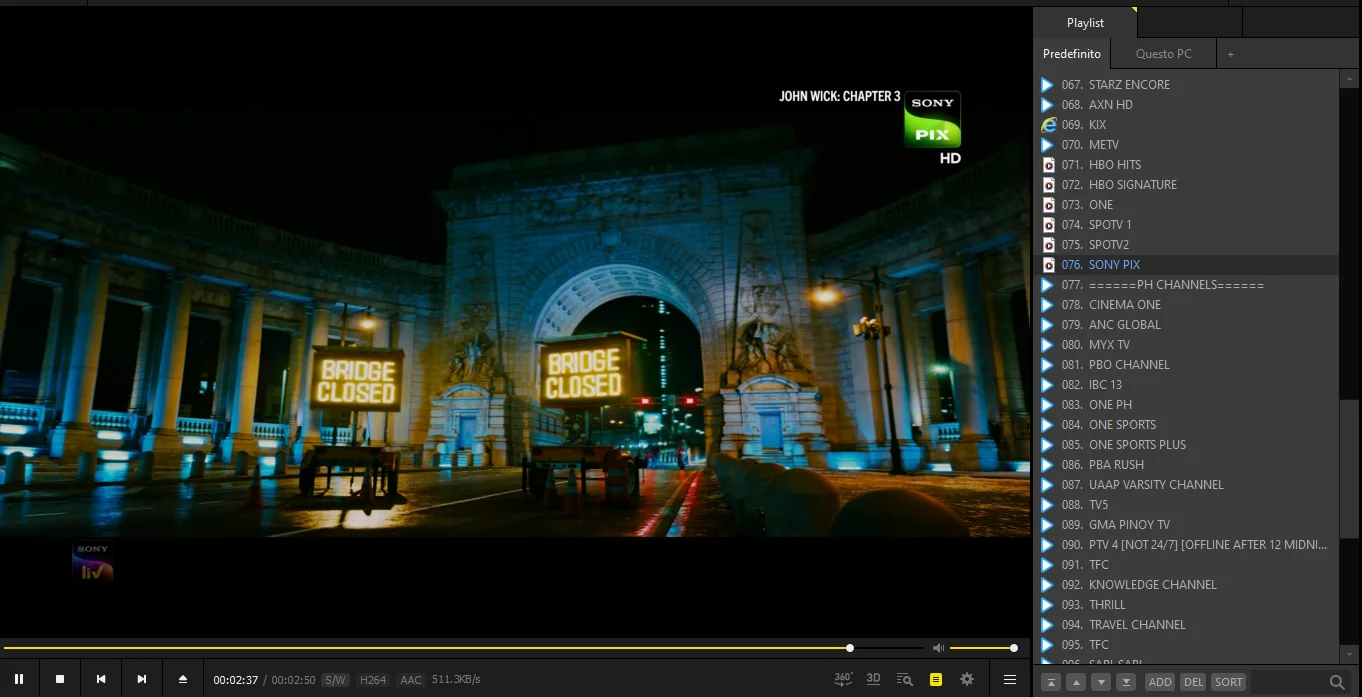Click file icon beside 076. SONY PIX
Screen dimensions: 1362x697
coord(1048,265)
